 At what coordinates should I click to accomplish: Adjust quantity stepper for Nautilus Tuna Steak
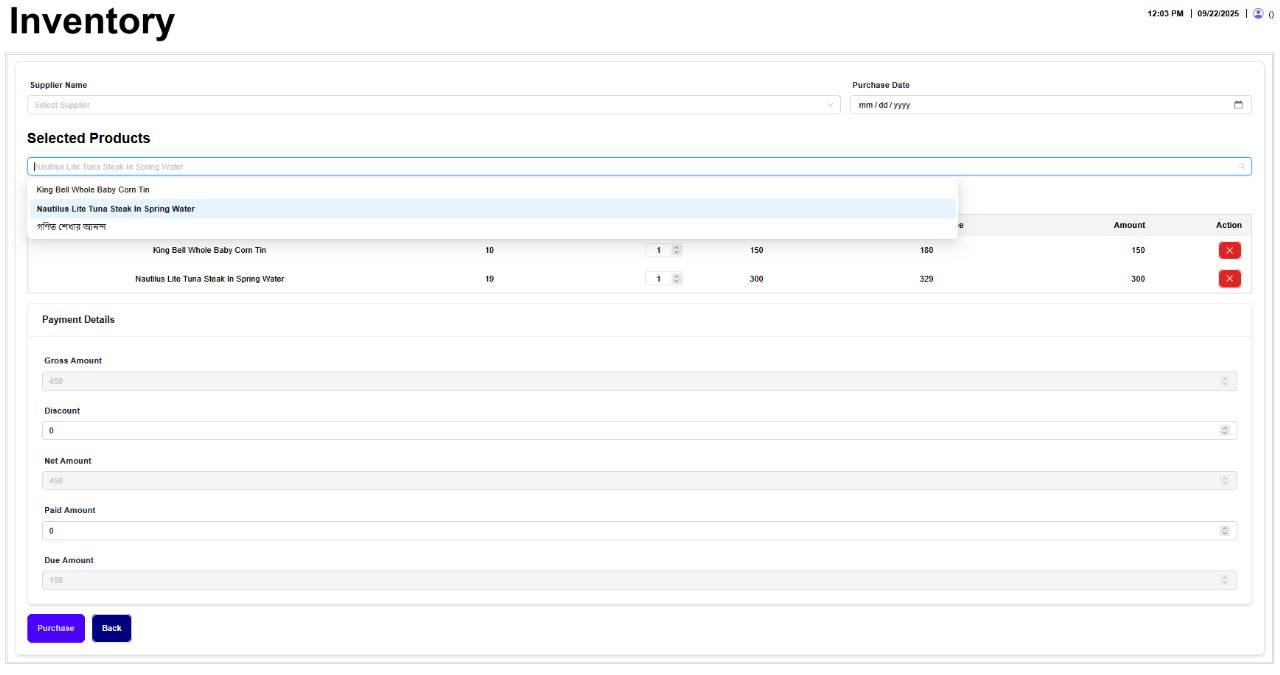click(676, 279)
